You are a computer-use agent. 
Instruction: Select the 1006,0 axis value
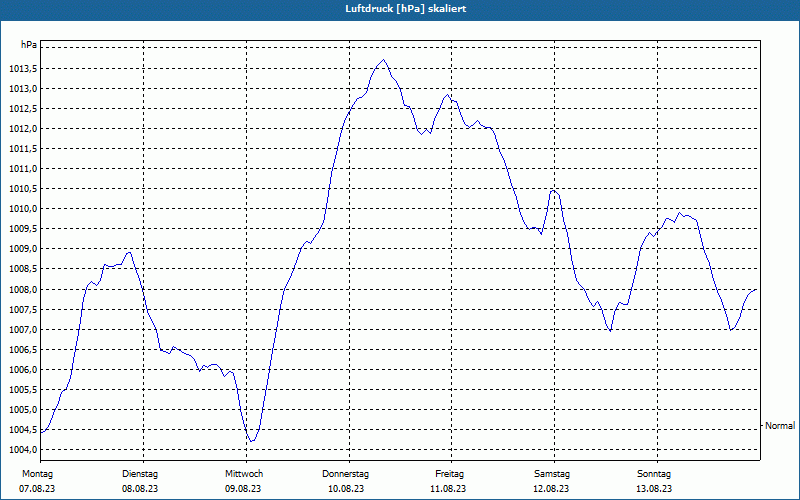pos(23,370)
